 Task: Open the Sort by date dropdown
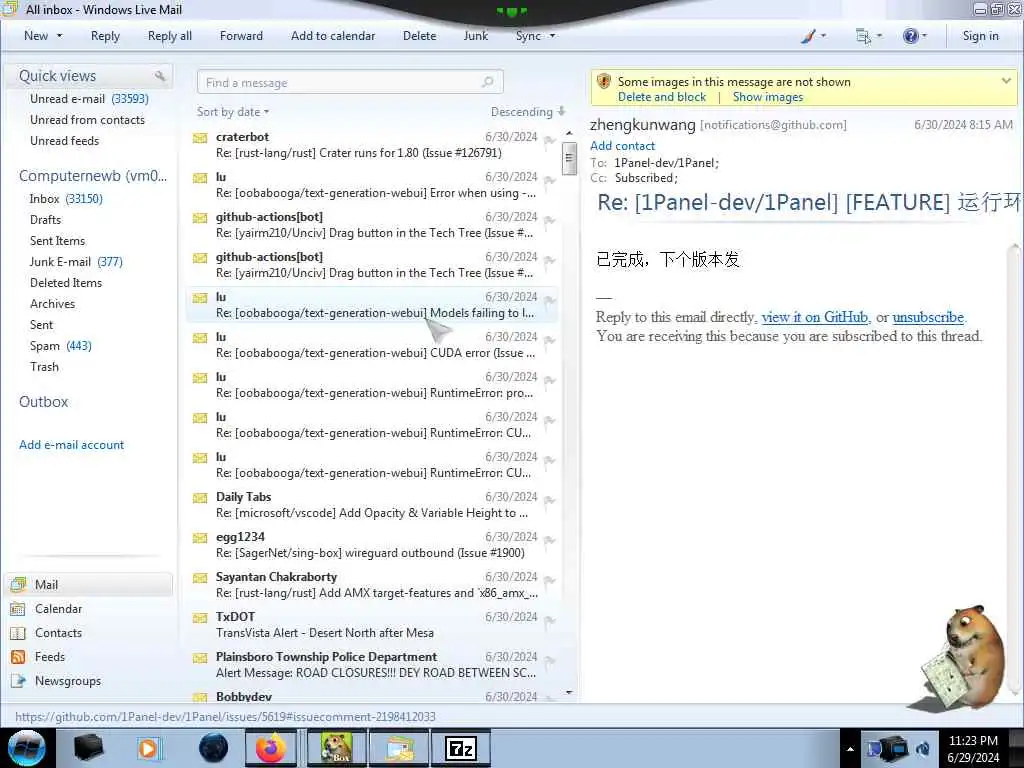(x=233, y=112)
